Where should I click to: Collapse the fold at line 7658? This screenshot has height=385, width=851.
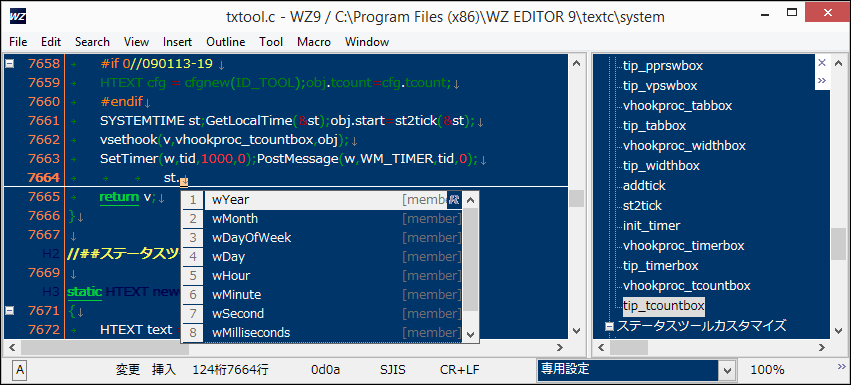click(x=9, y=64)
